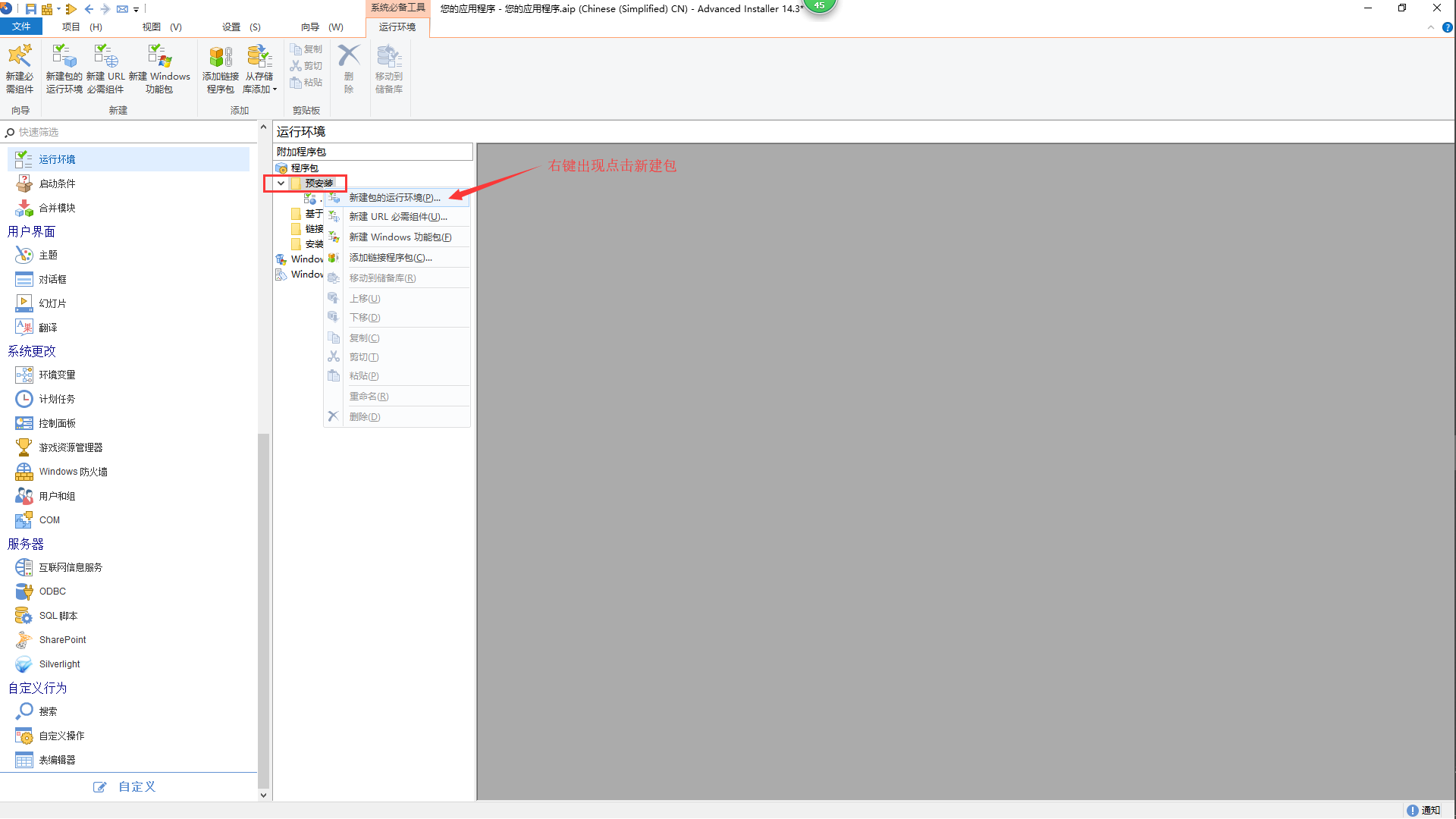Open Windows 防火墙 page in sidebar
The height and width of the screenshot is (819, 1456).
coord(73,472)
